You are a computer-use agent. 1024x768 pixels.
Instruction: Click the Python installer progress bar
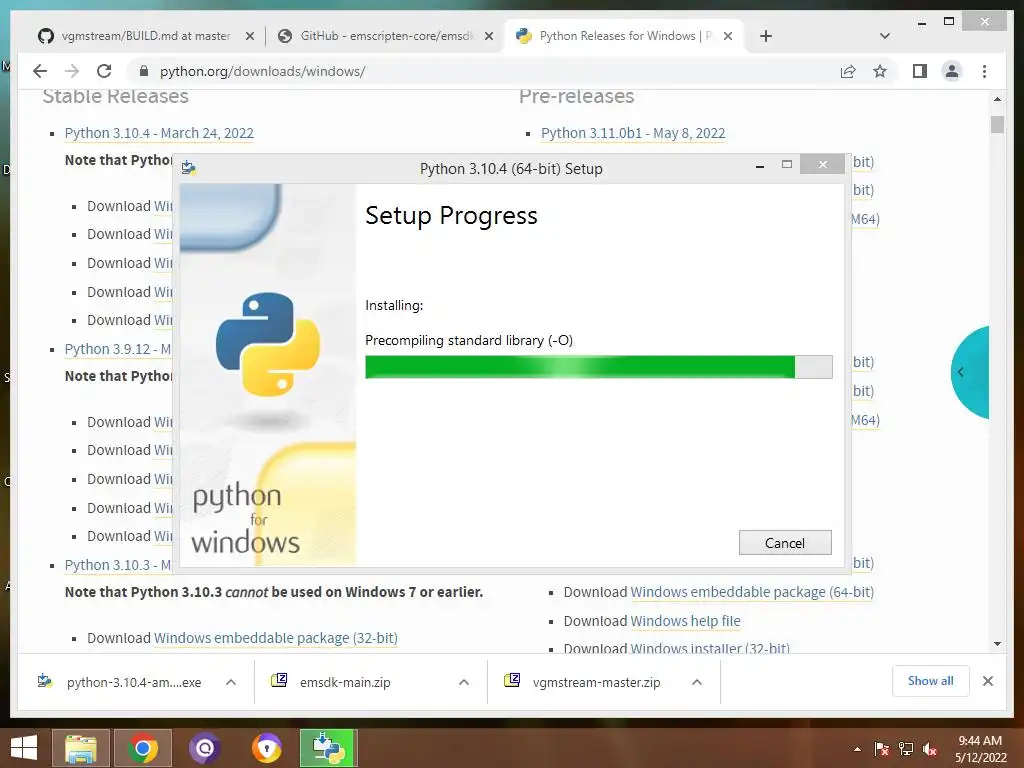[x=598, y=367]
